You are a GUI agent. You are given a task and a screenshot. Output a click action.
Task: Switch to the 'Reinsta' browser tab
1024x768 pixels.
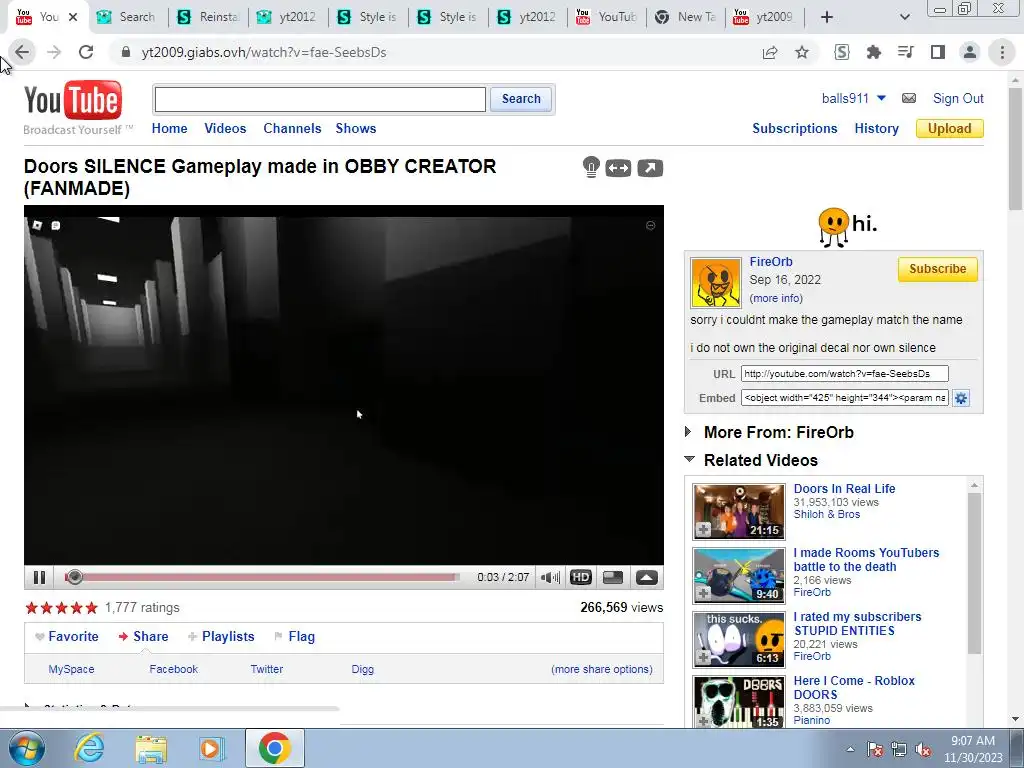(x=208, y=17)
